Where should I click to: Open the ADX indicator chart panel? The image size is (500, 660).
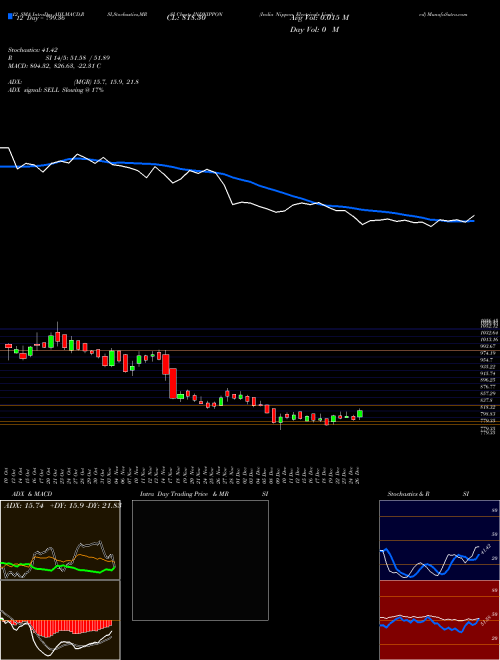pos(60,540)
